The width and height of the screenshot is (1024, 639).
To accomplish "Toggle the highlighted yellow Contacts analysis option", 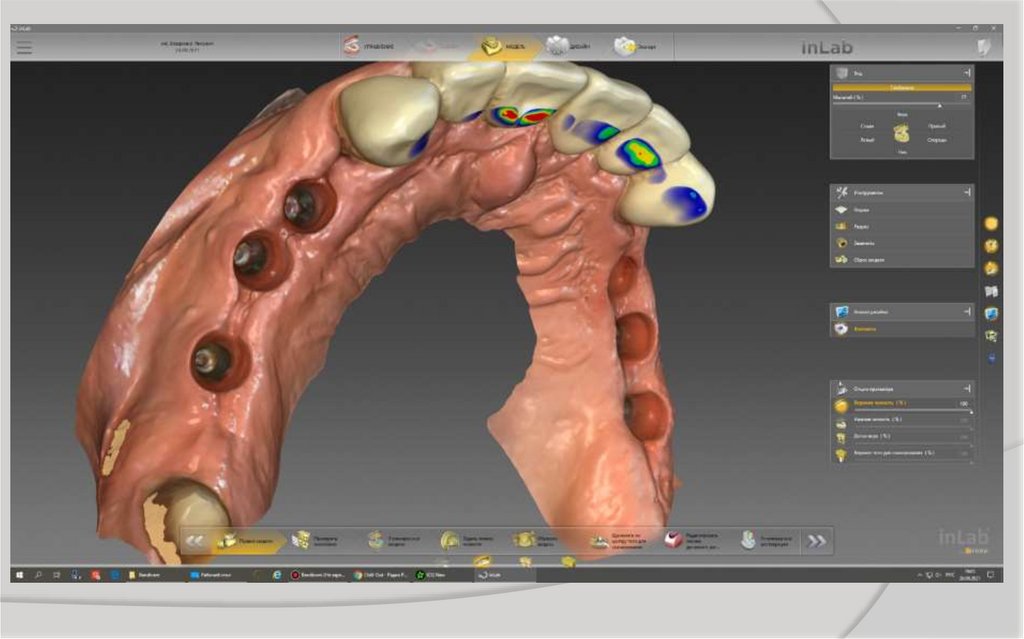I will point(901,329).
